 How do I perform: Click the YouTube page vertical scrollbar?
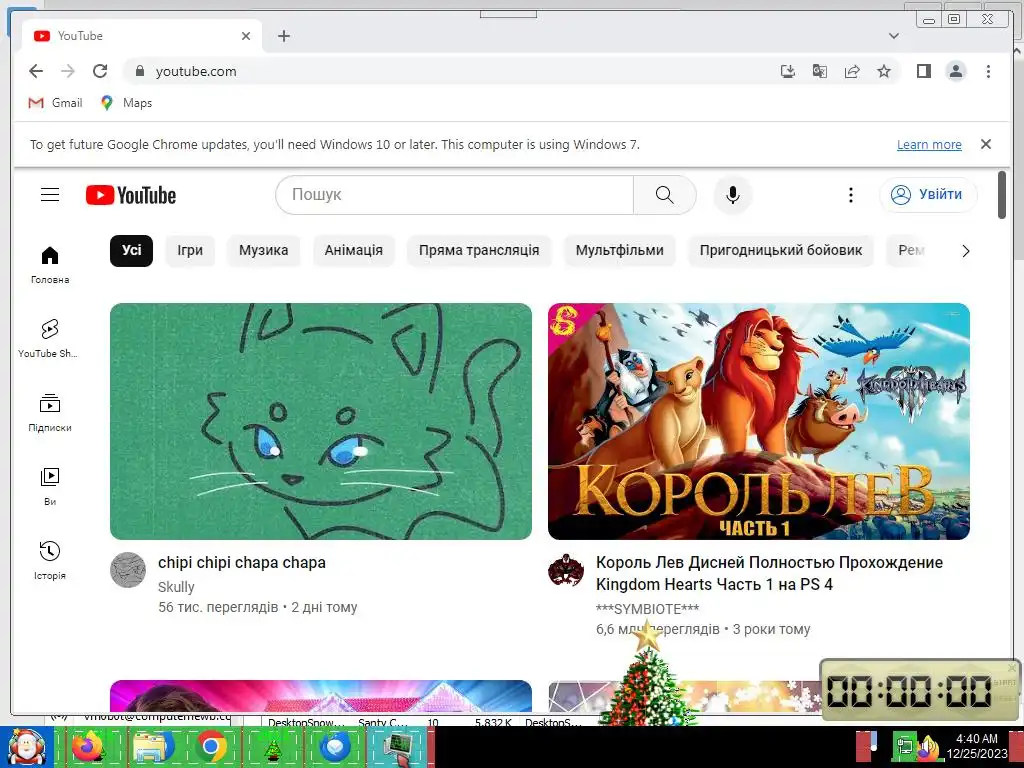(1002, 195)
